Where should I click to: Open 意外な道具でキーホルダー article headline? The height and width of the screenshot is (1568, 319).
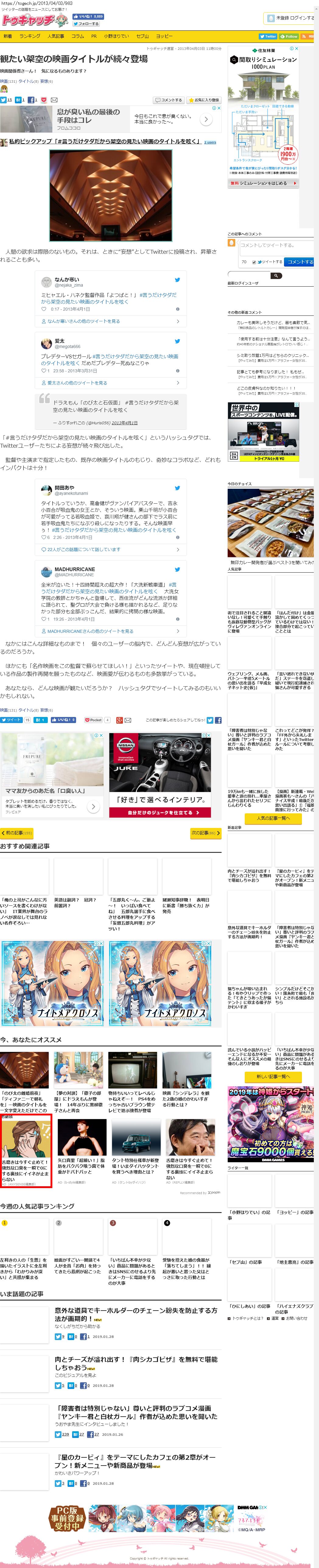135,1315
